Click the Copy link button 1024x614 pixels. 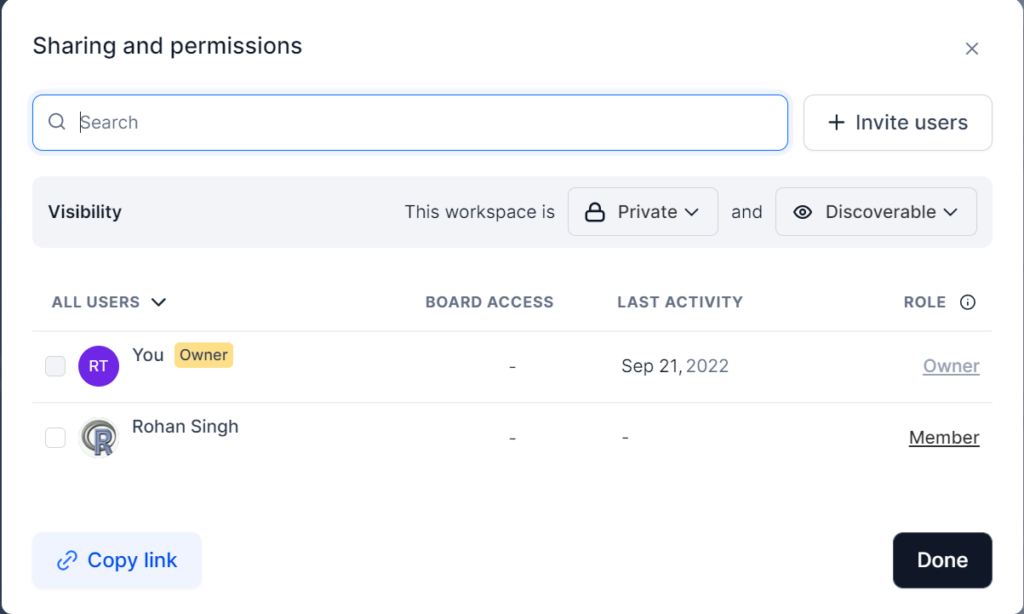(x=117, y=561)
